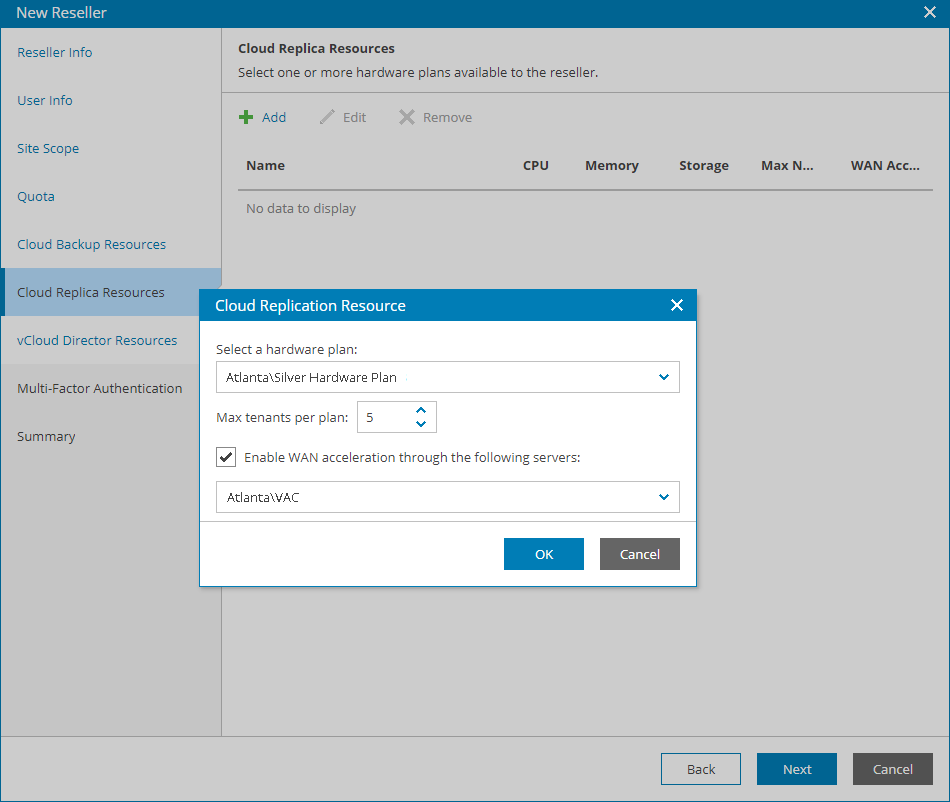Image resolution: width=950 pixels, height=802 pixels.
Task: Click the pencil Edit icon
Action: coord(327,117)
